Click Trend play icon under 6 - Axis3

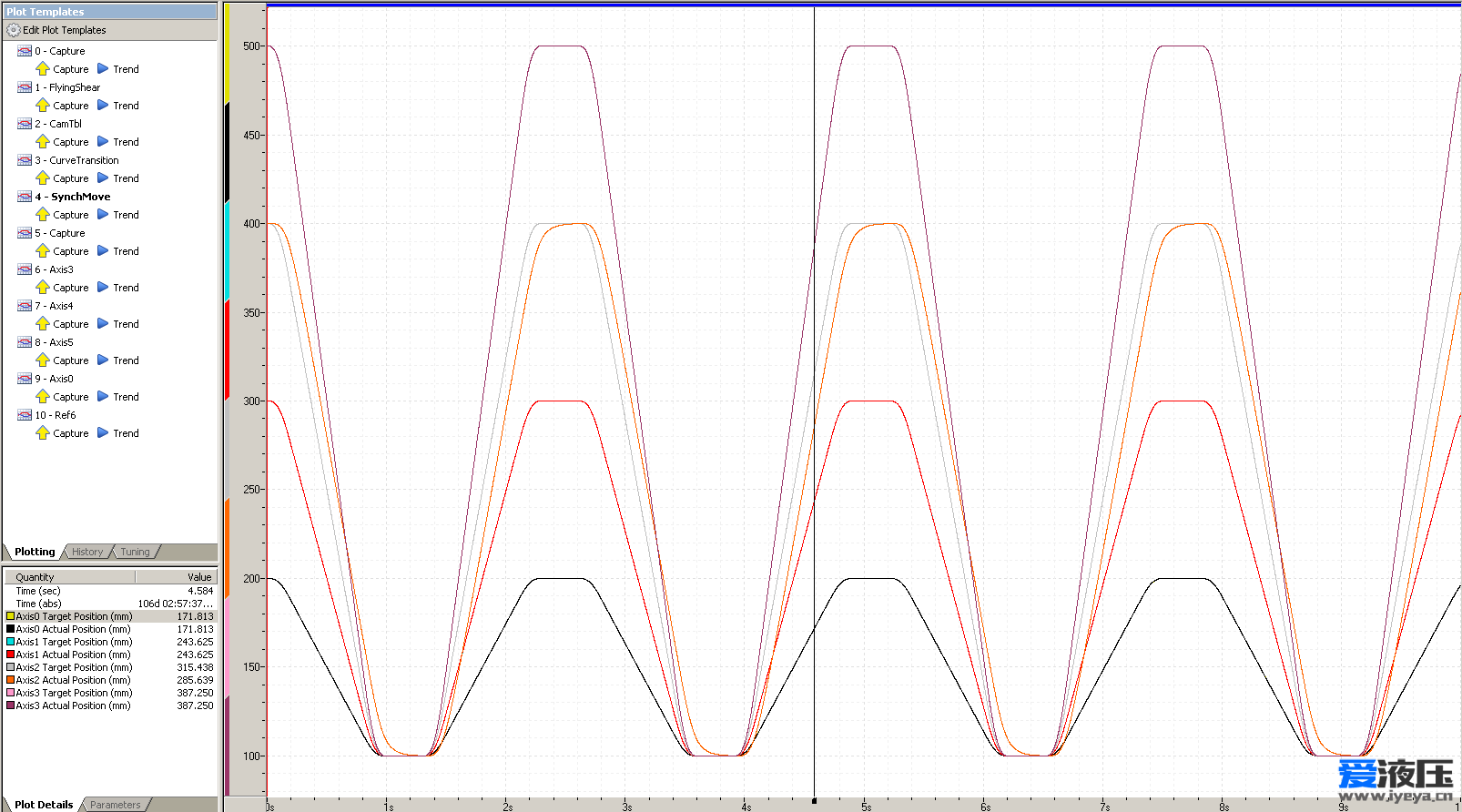(x=103, y=288)
